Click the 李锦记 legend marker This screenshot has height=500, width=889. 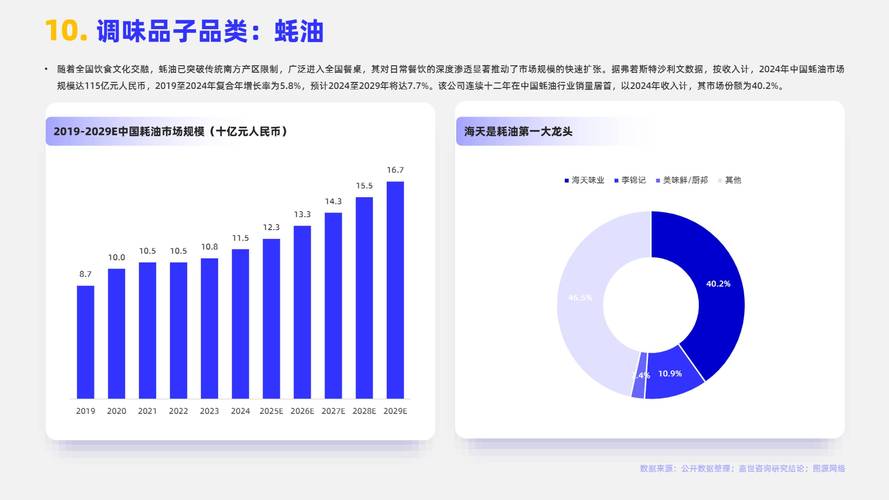point(617,180)
